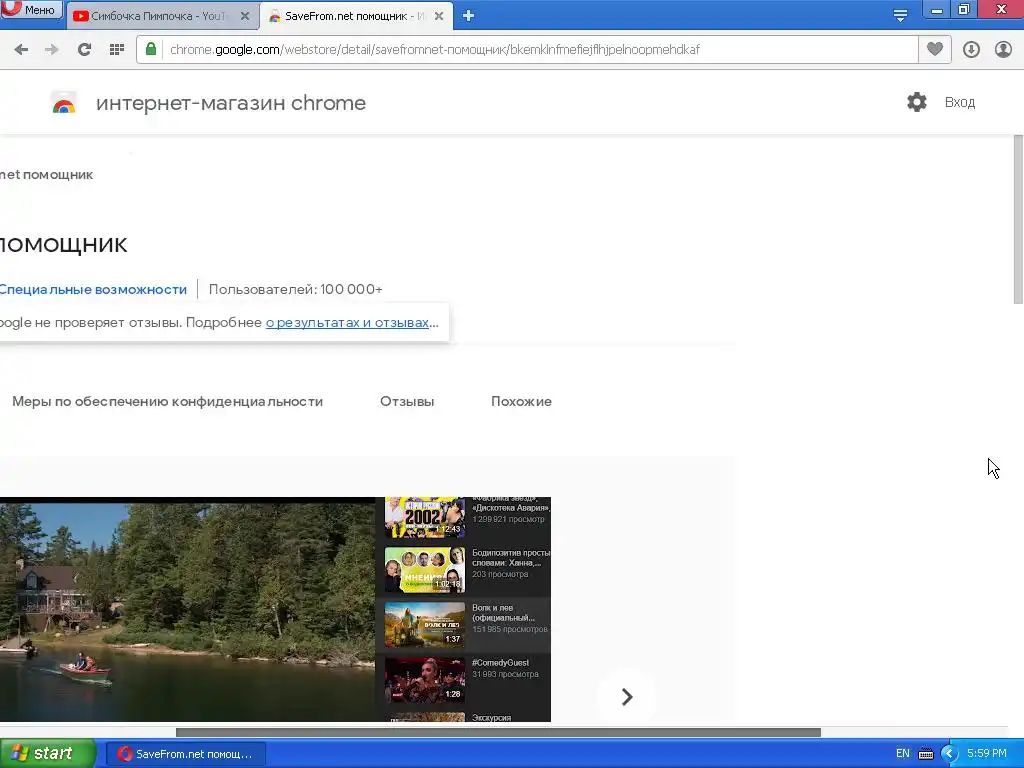Click the vertical scrollbar thumb
The width and height of the screenshot is (1024, 768).
(x=1017, y=219)
